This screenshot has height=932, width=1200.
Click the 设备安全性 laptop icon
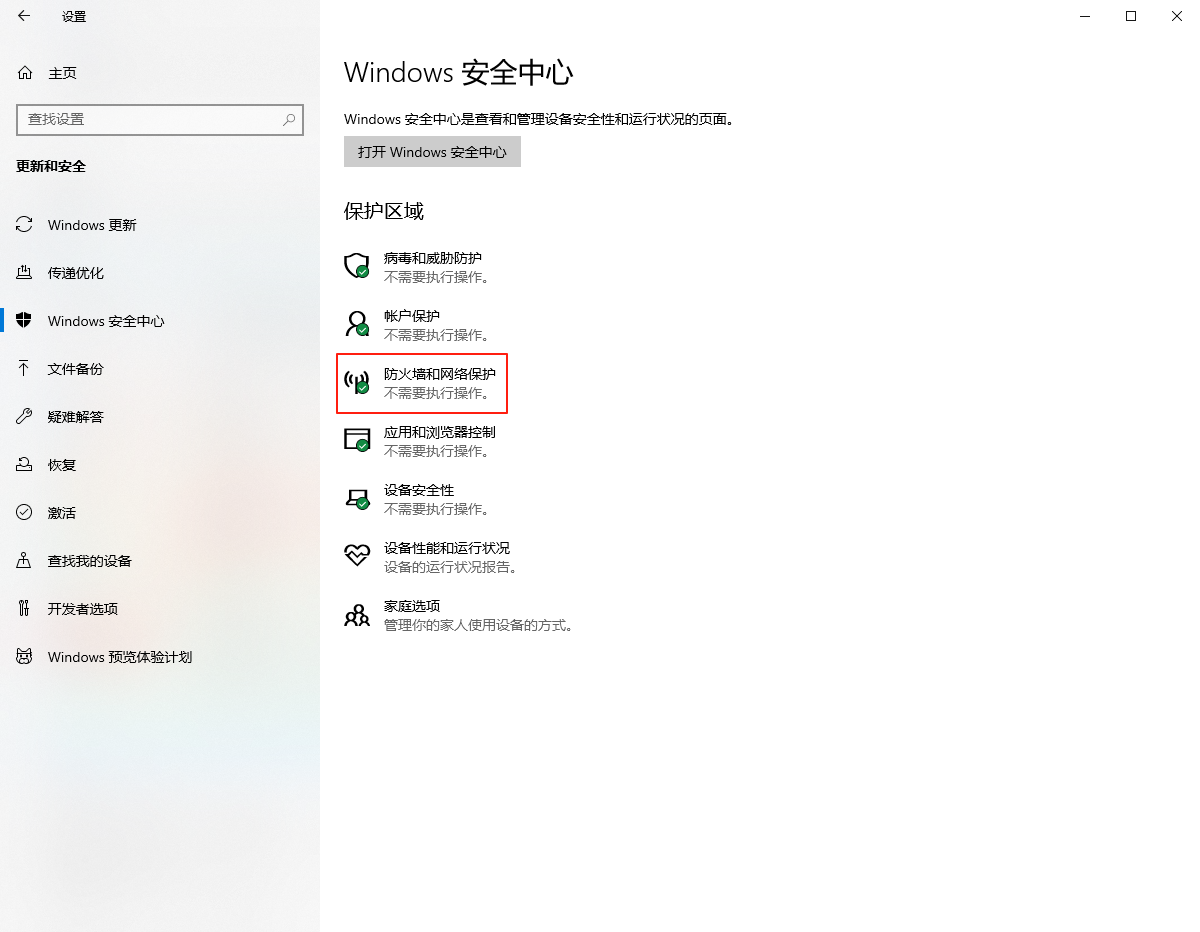point(357,497)
